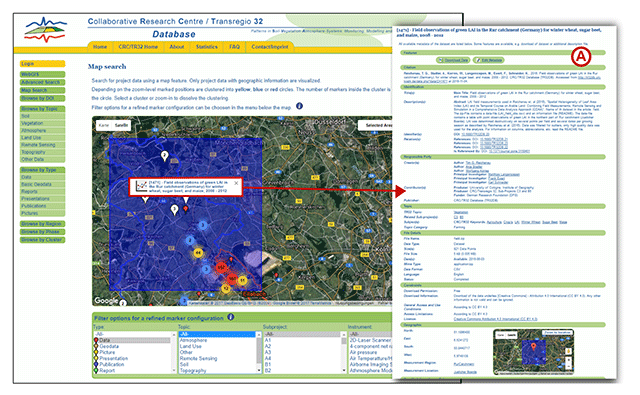Switch map to Karte view
This screenshot has height=395, width=640.
coord(104,125)
